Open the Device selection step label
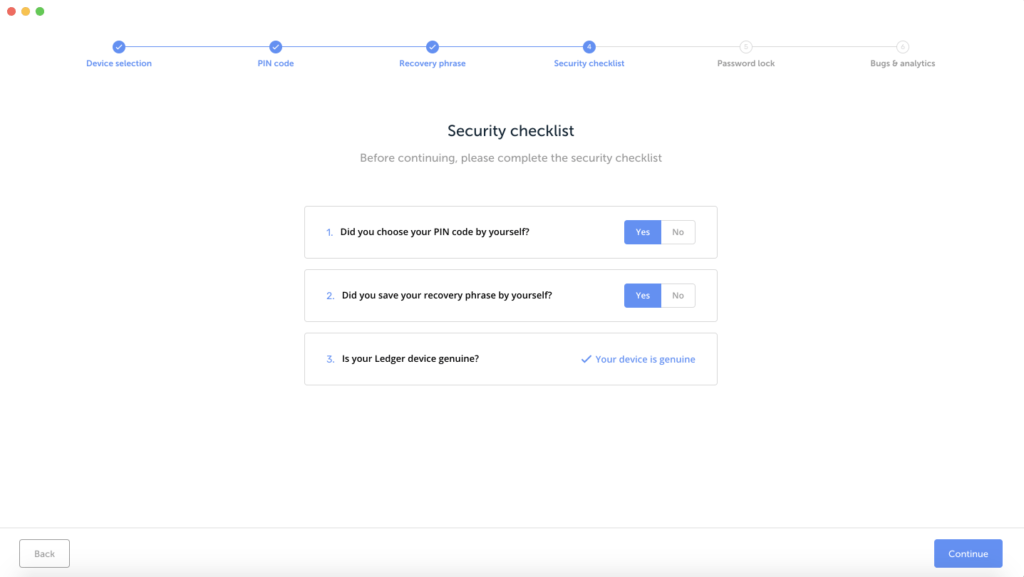 (119, 63)
